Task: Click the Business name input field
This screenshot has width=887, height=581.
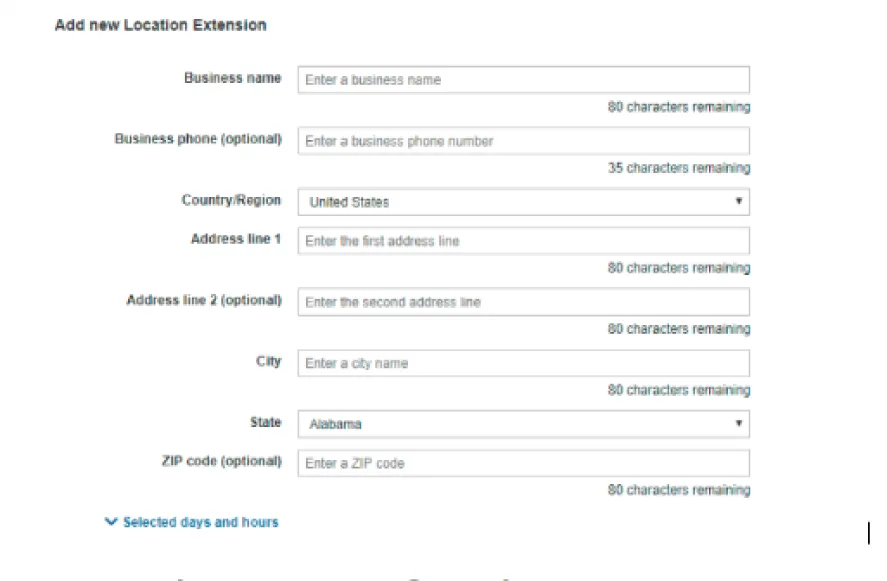Action: pos(522,79)
